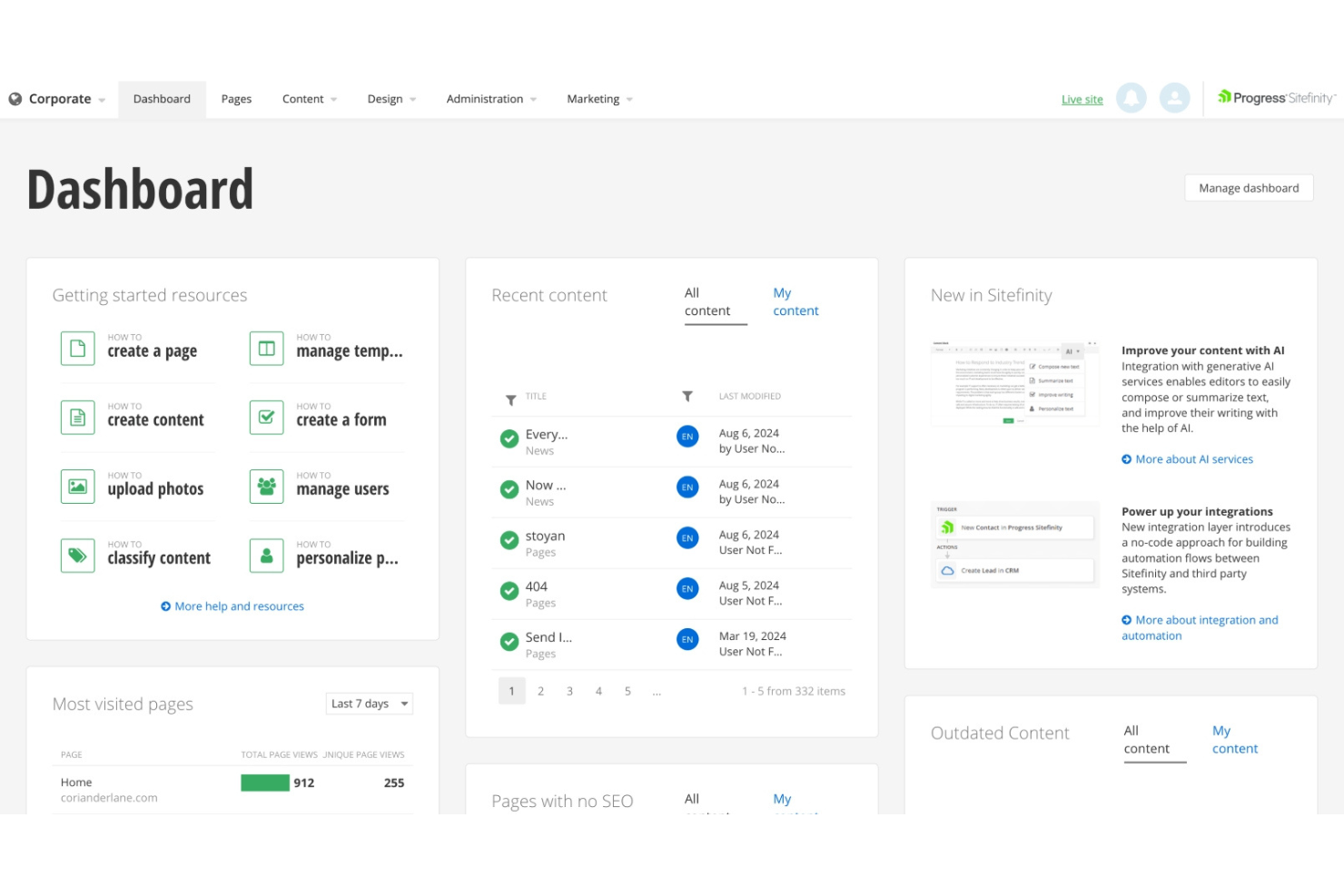Open More help and resources link
The width and height of the screenshot is (1344, 896).
pos(232,606)
